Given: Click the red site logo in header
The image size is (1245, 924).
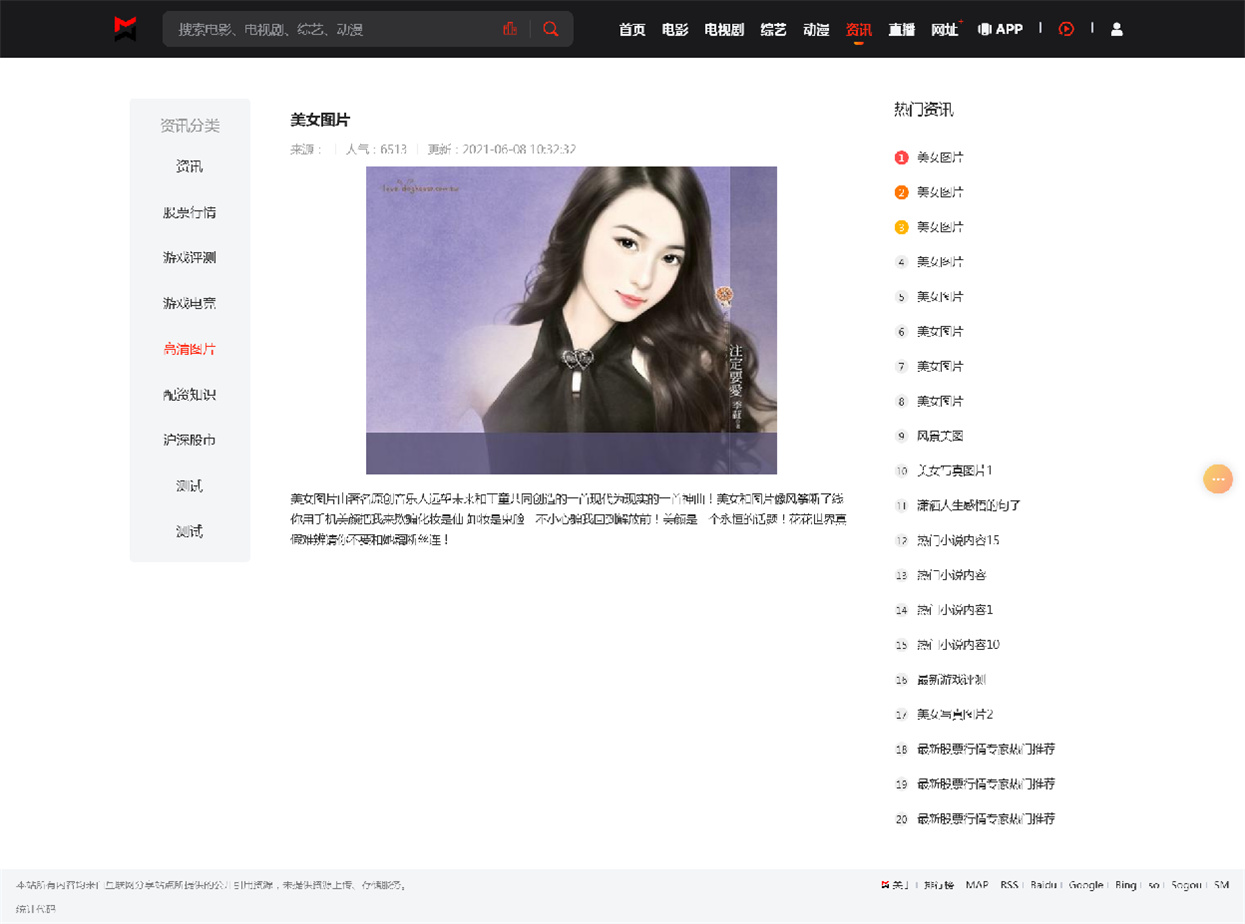Looking at the screenshot, I should (125, 29).
